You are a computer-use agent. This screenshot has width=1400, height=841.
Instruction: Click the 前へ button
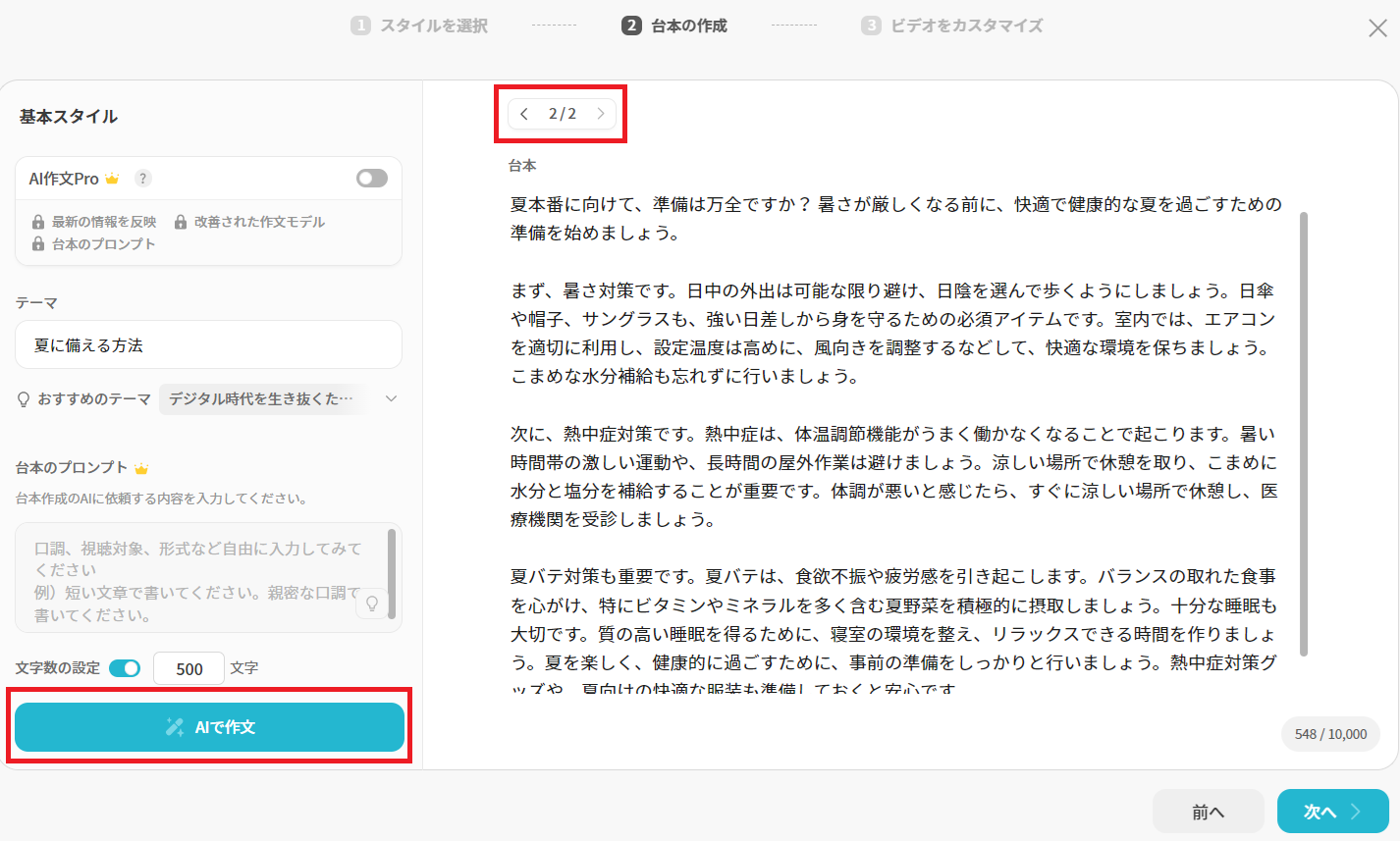pos(1208,812)
